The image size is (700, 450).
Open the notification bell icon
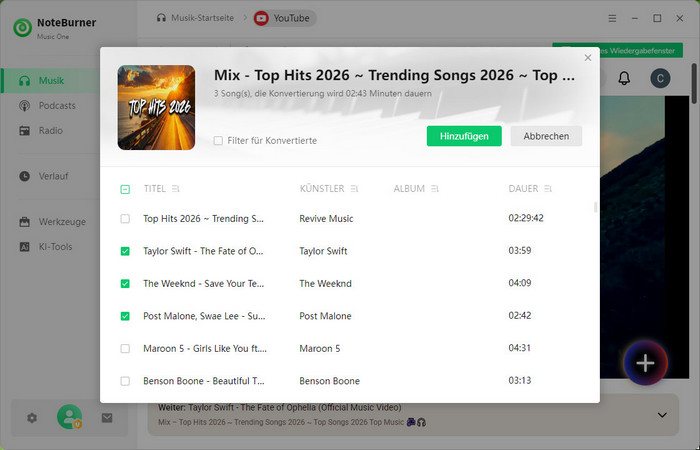[625, 78]
